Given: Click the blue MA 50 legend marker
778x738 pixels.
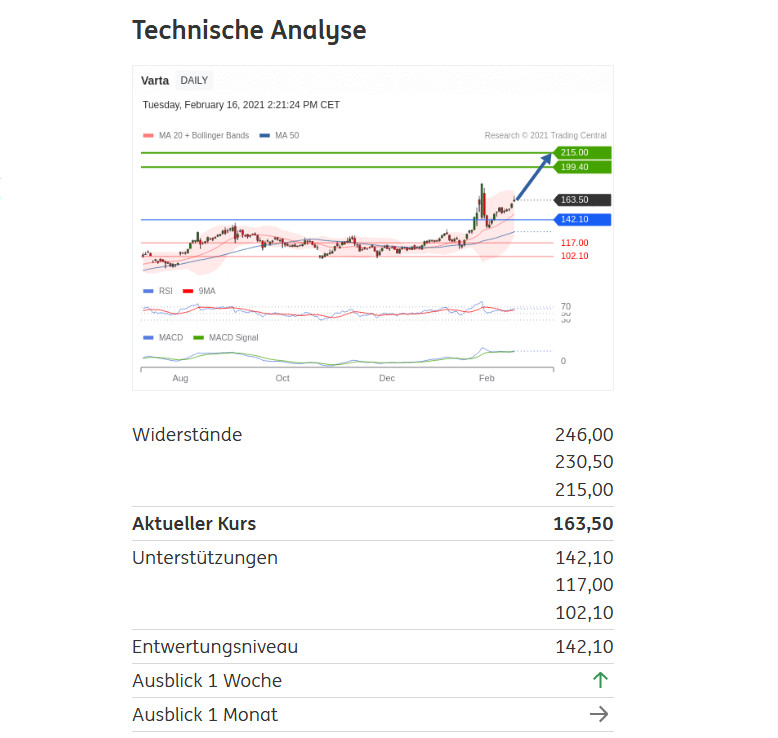Looking at the screenshot, I should (263, 135).
